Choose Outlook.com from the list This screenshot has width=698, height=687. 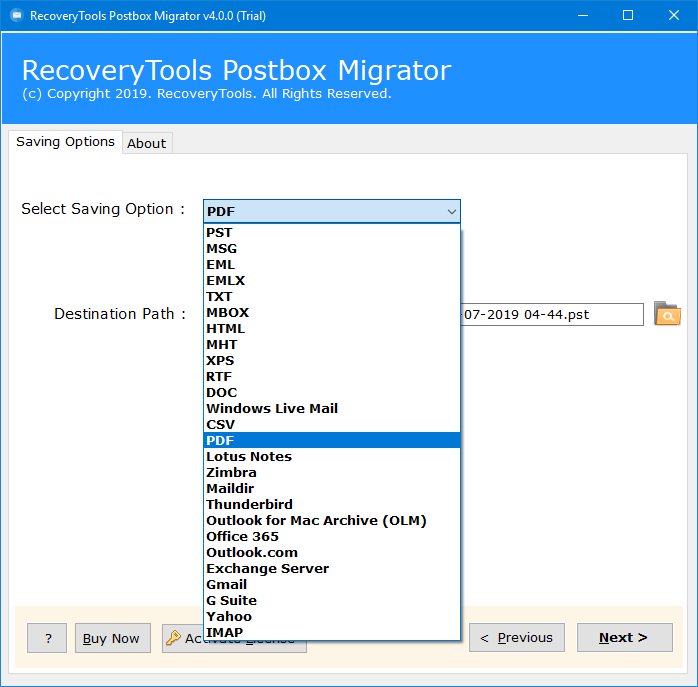point(332,553)
